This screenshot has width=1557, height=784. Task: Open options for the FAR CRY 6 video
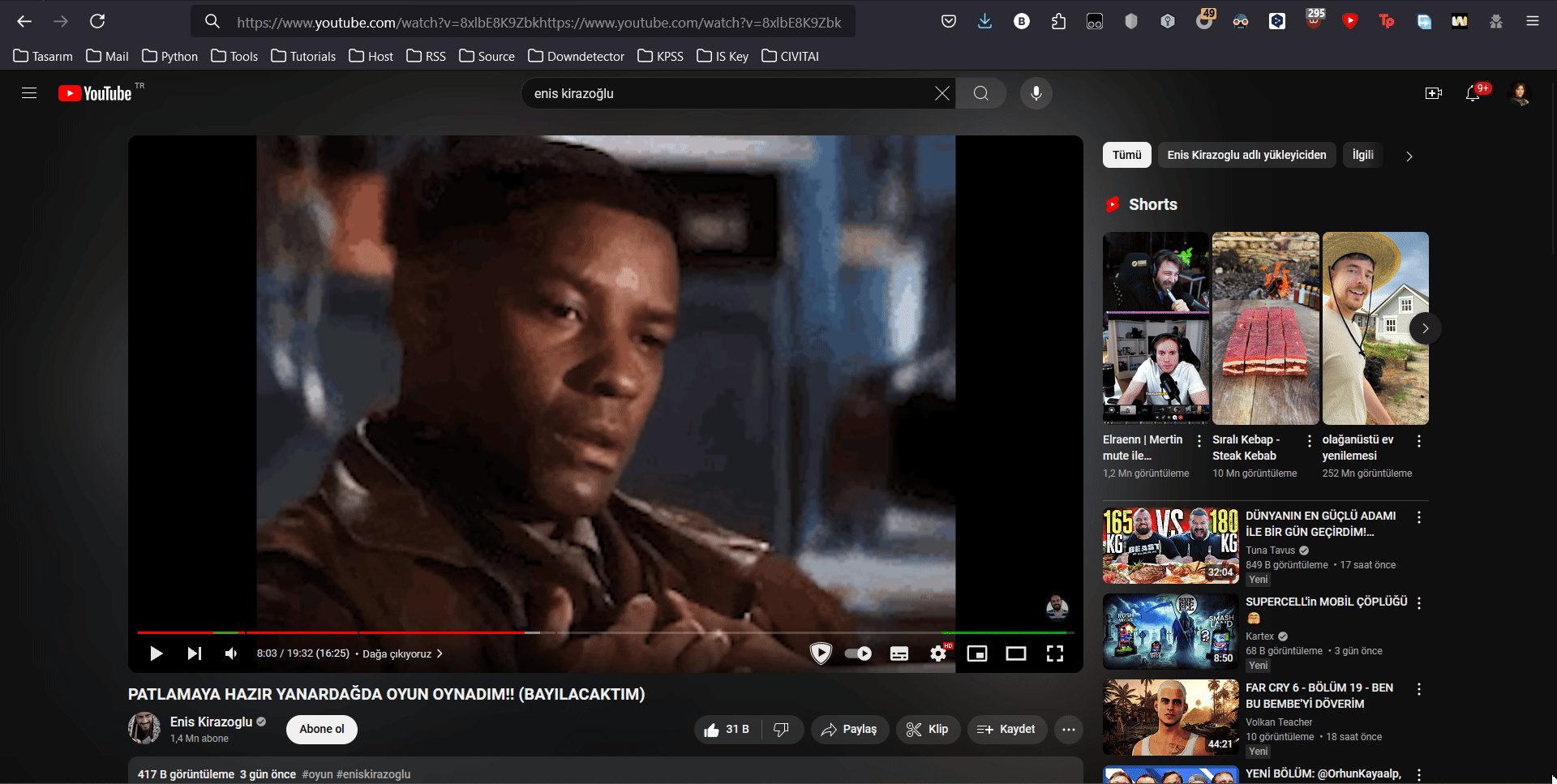coord(1418,689)
